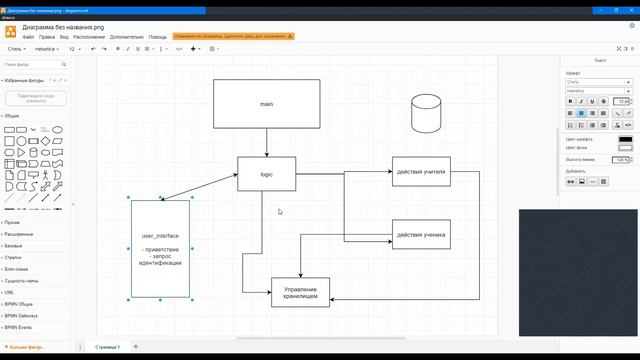Image resolution: width=640 pixels, height=360 pixels.
Task: Select the callout speech-bubble shape
Action: [x=33, y=176]
